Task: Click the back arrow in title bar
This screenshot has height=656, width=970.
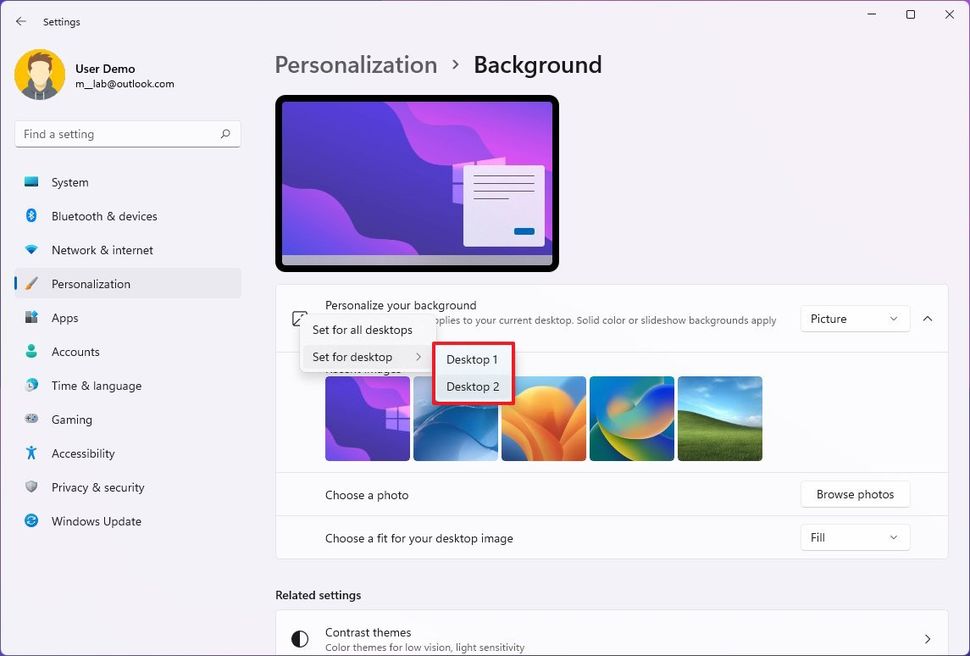Action: [21, 21]
